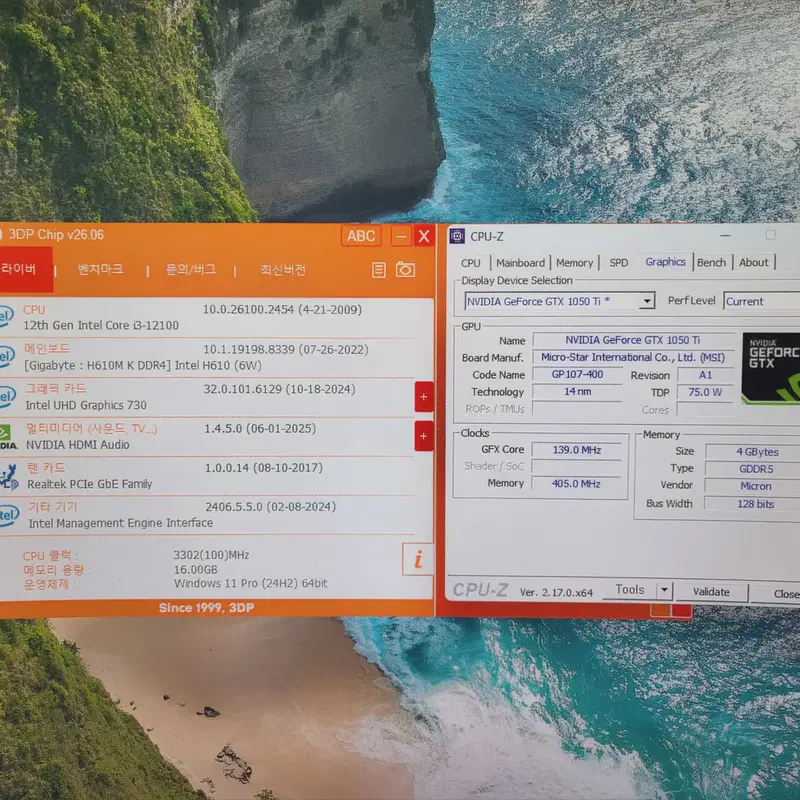Switch to the SPD tab in CPU-Z
This screenshot has height=800, width=800.
618,263
